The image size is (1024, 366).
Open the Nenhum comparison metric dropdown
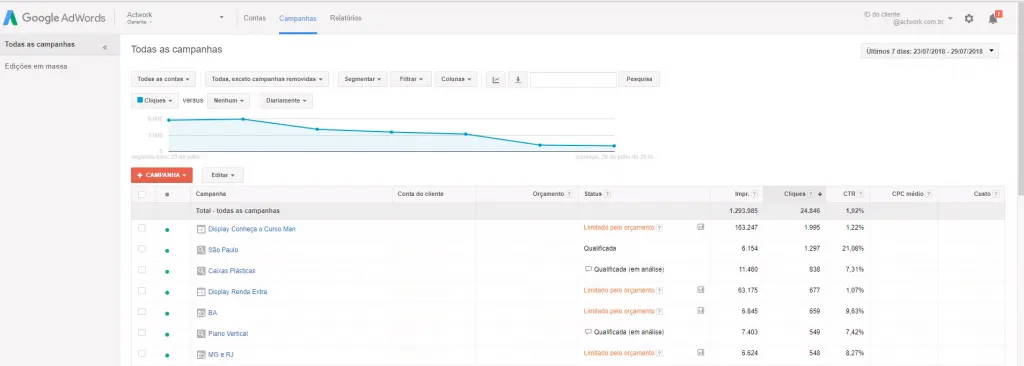point(229,101)
